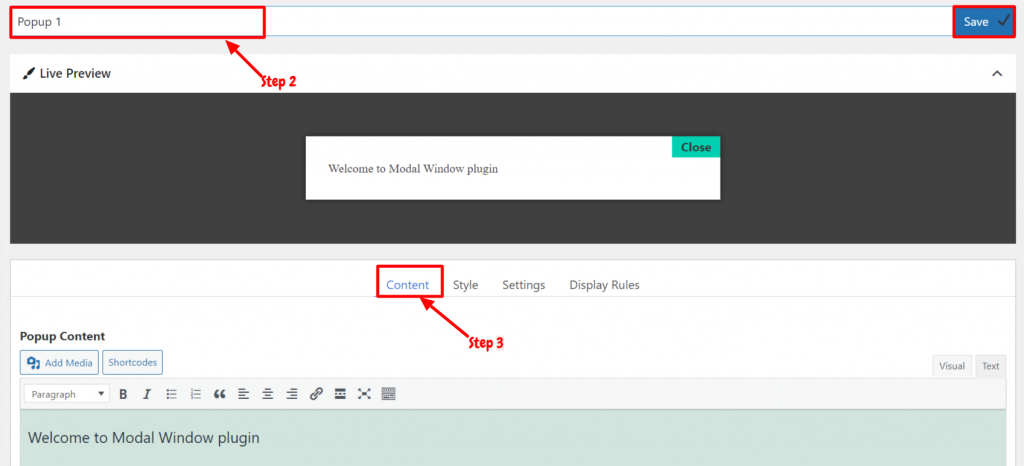
Task: Insert a numbered list
Action: (195, 394)
